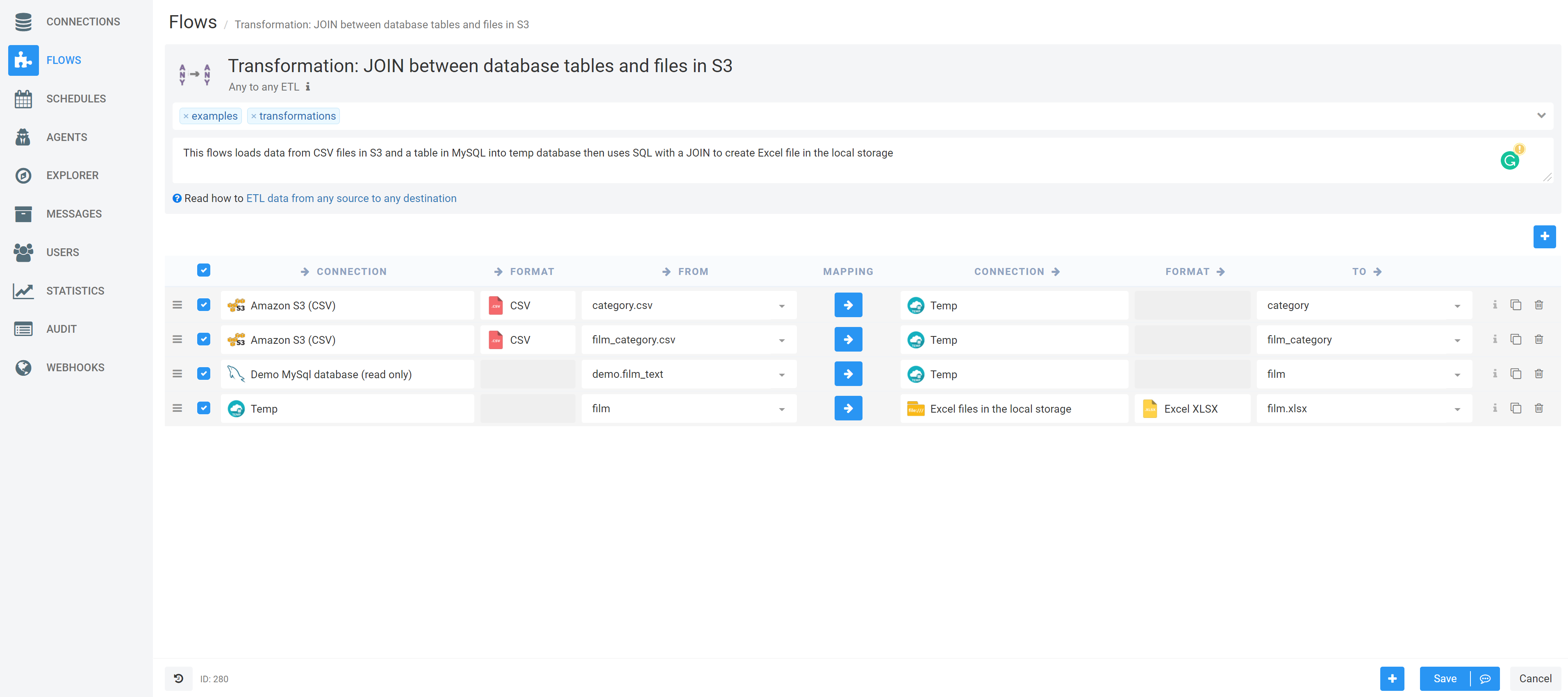
Task: Remove the examples tag
Action: pos(186,116)
